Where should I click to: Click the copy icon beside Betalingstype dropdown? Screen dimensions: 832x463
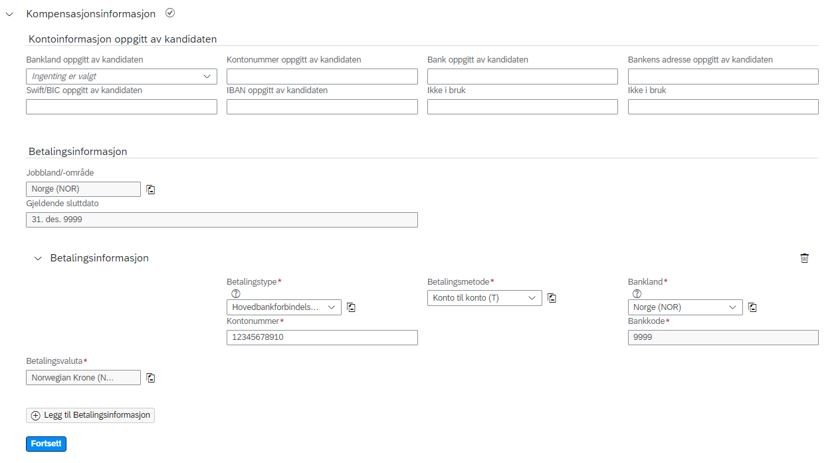351,307
